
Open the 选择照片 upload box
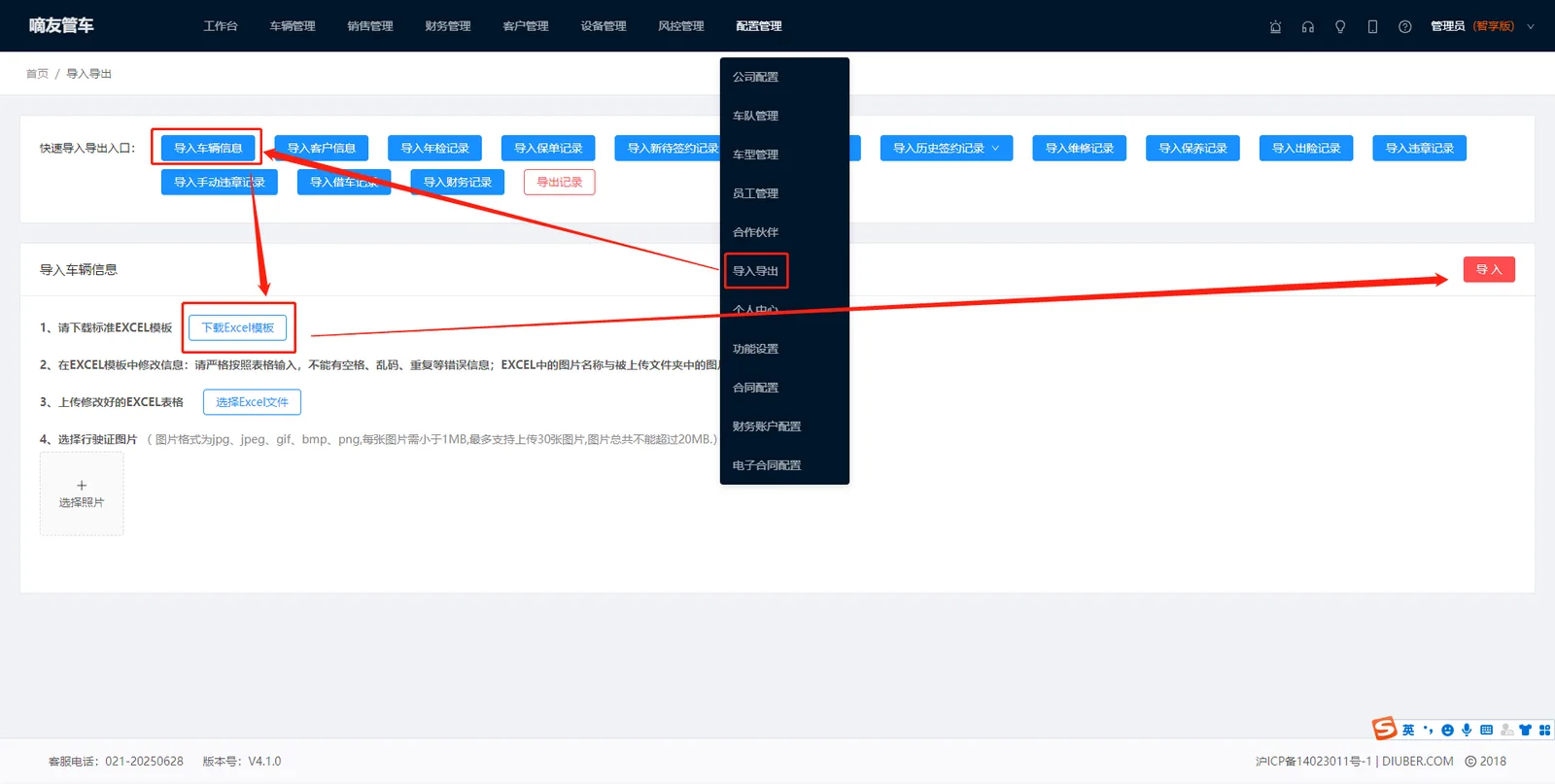pos(82,494)
